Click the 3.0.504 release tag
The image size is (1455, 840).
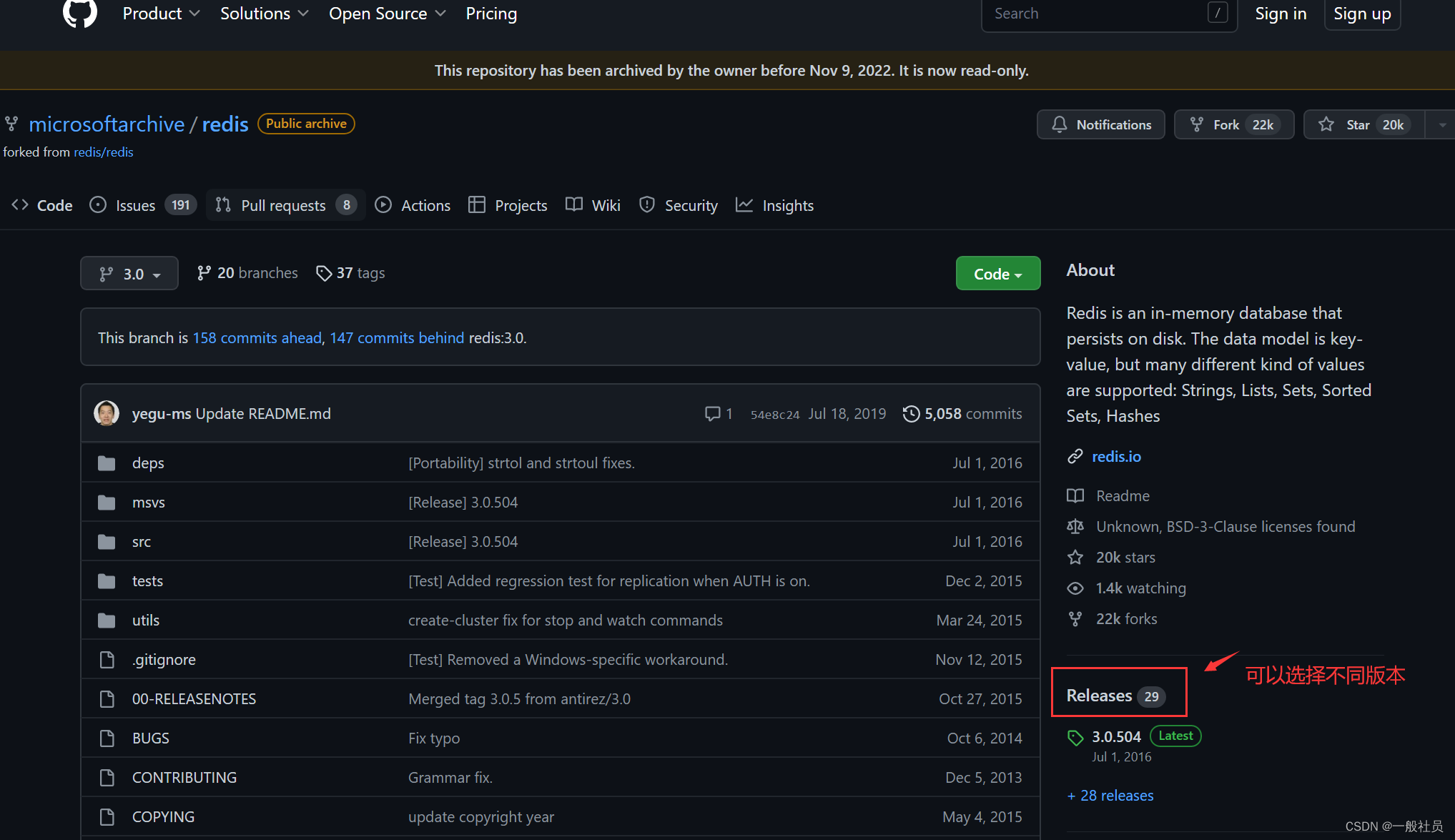[x=1116, y=736]
